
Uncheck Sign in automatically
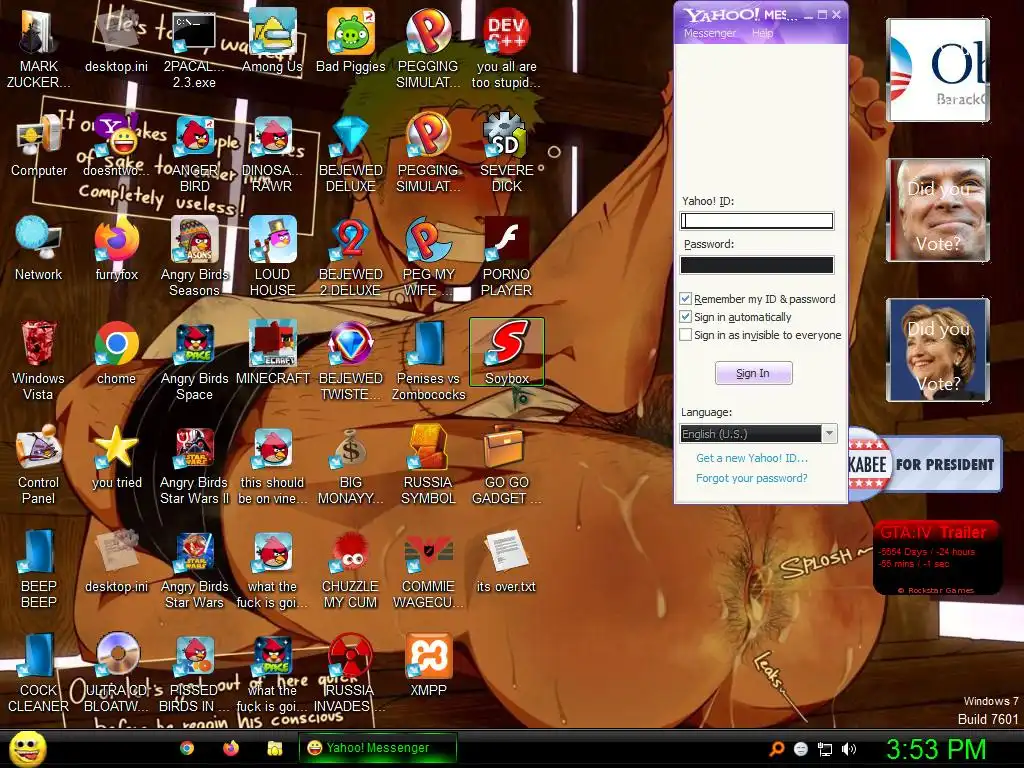(x=685, y=317)
